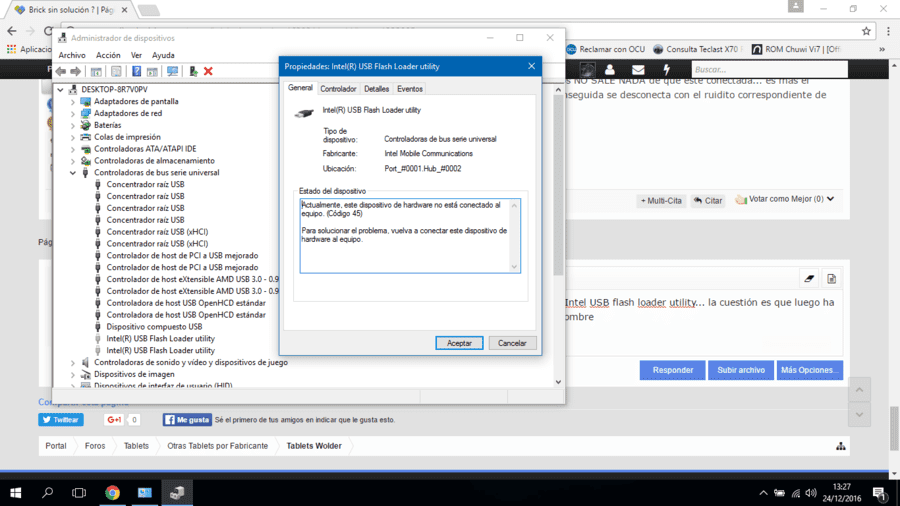The height and width of the screenshot is (506, 900).
Task: Click the red X Uninstall device icon
Action: (208, 71)
